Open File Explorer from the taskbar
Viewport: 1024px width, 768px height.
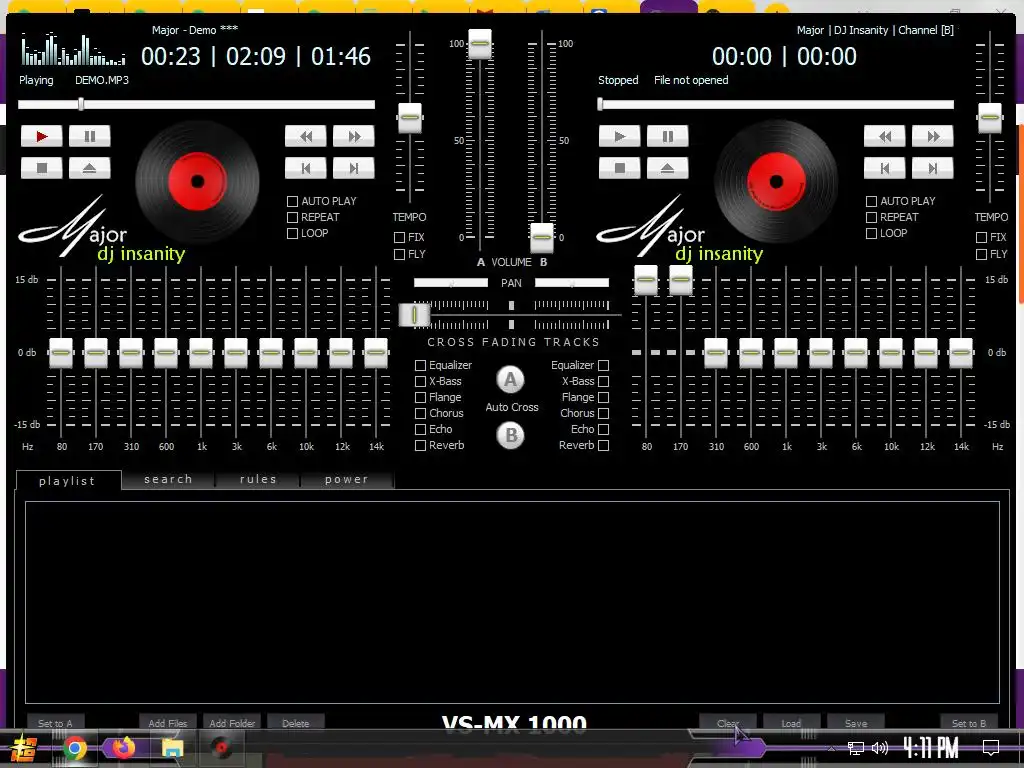pos(172,748)
